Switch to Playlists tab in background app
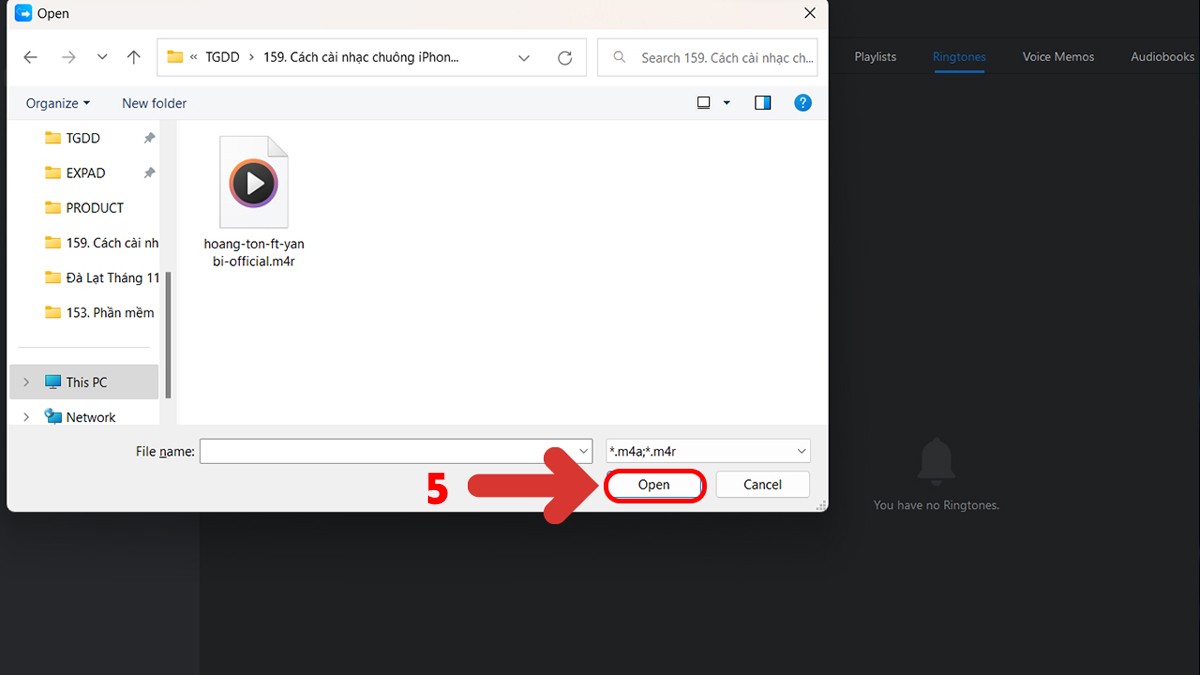This screenshot has width=1200, height=675. coord(875,57)
